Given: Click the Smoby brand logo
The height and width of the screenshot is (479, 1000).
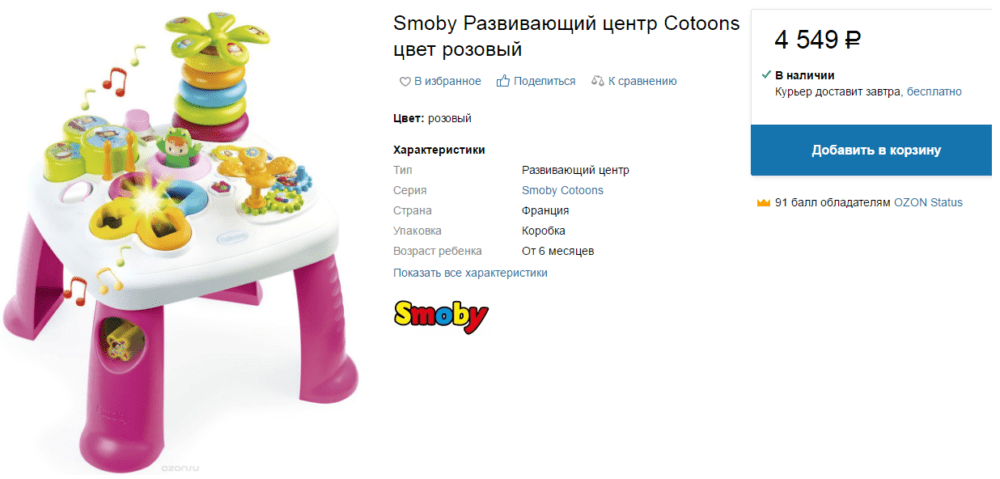Looking at the screenshot, I should 441,316.
